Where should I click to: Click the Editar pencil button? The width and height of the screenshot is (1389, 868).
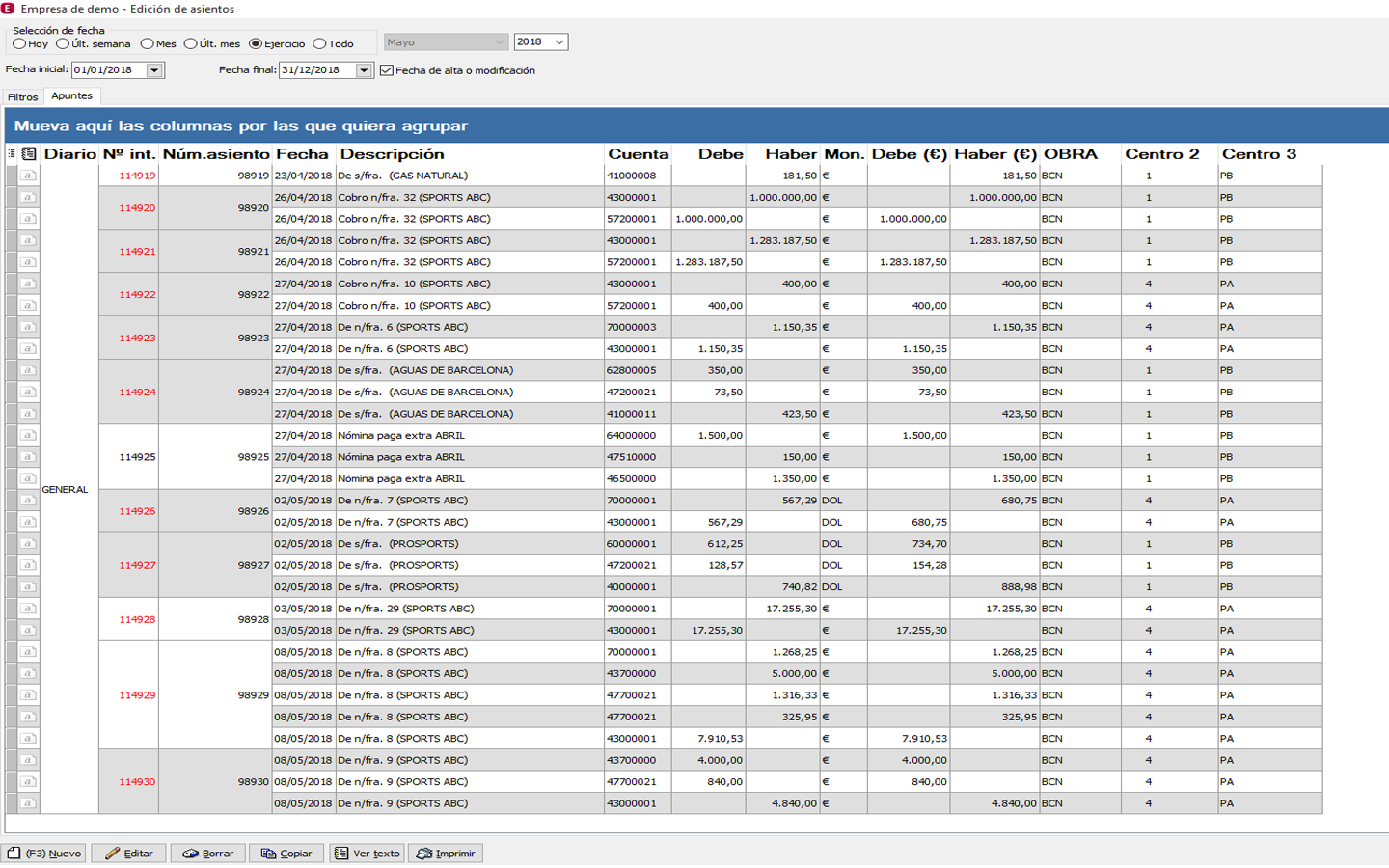click(129, 854)
